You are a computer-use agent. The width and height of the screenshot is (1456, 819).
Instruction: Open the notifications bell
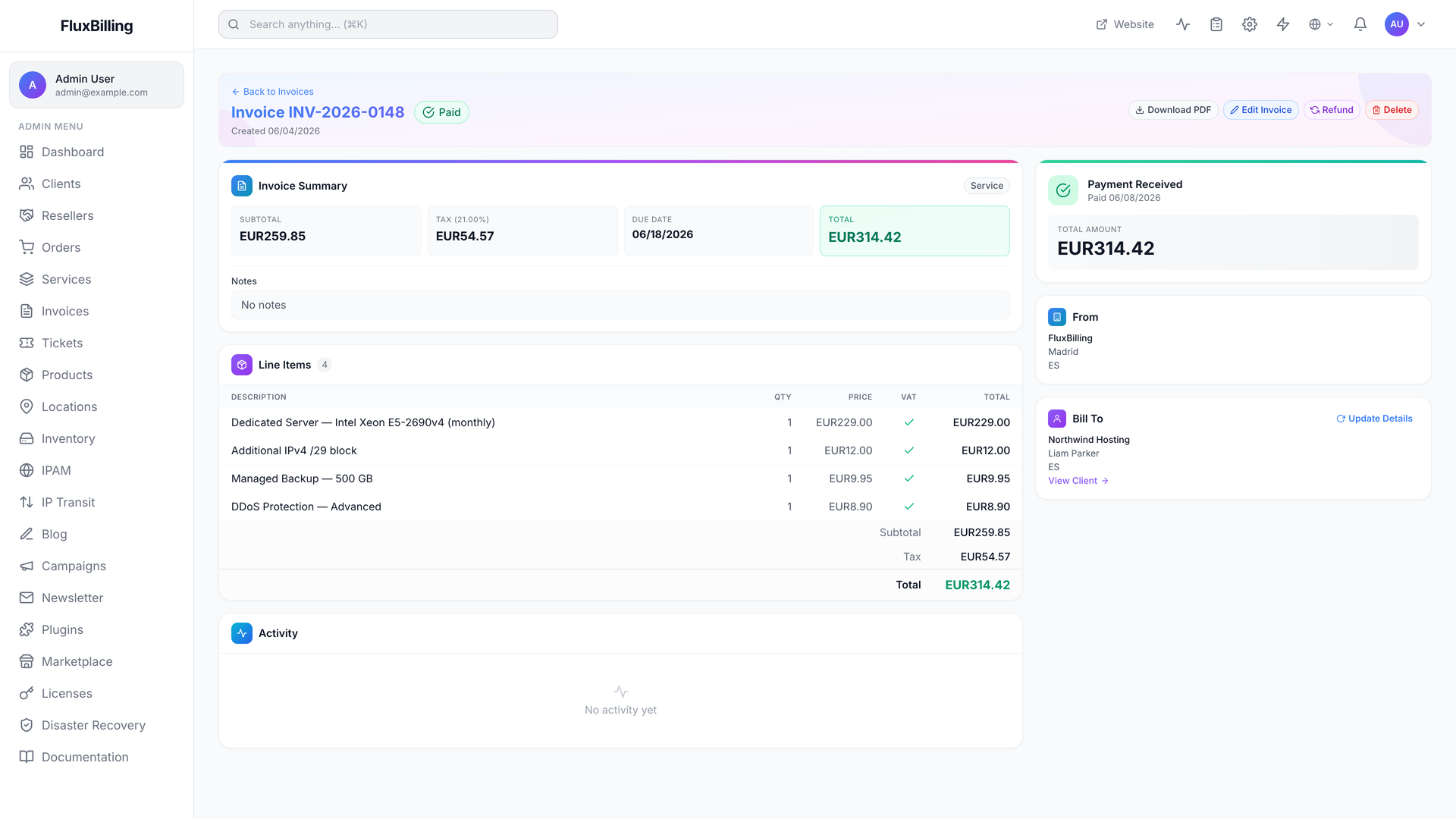click(1360, 24)
